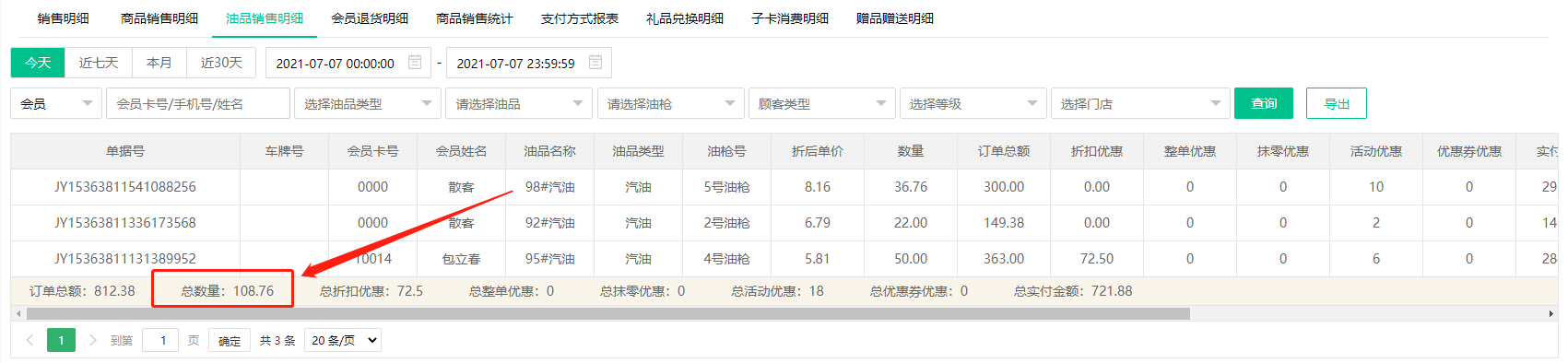Click 5号油枪 cell
Viewport: 1568px width, 363px height.
726,187
